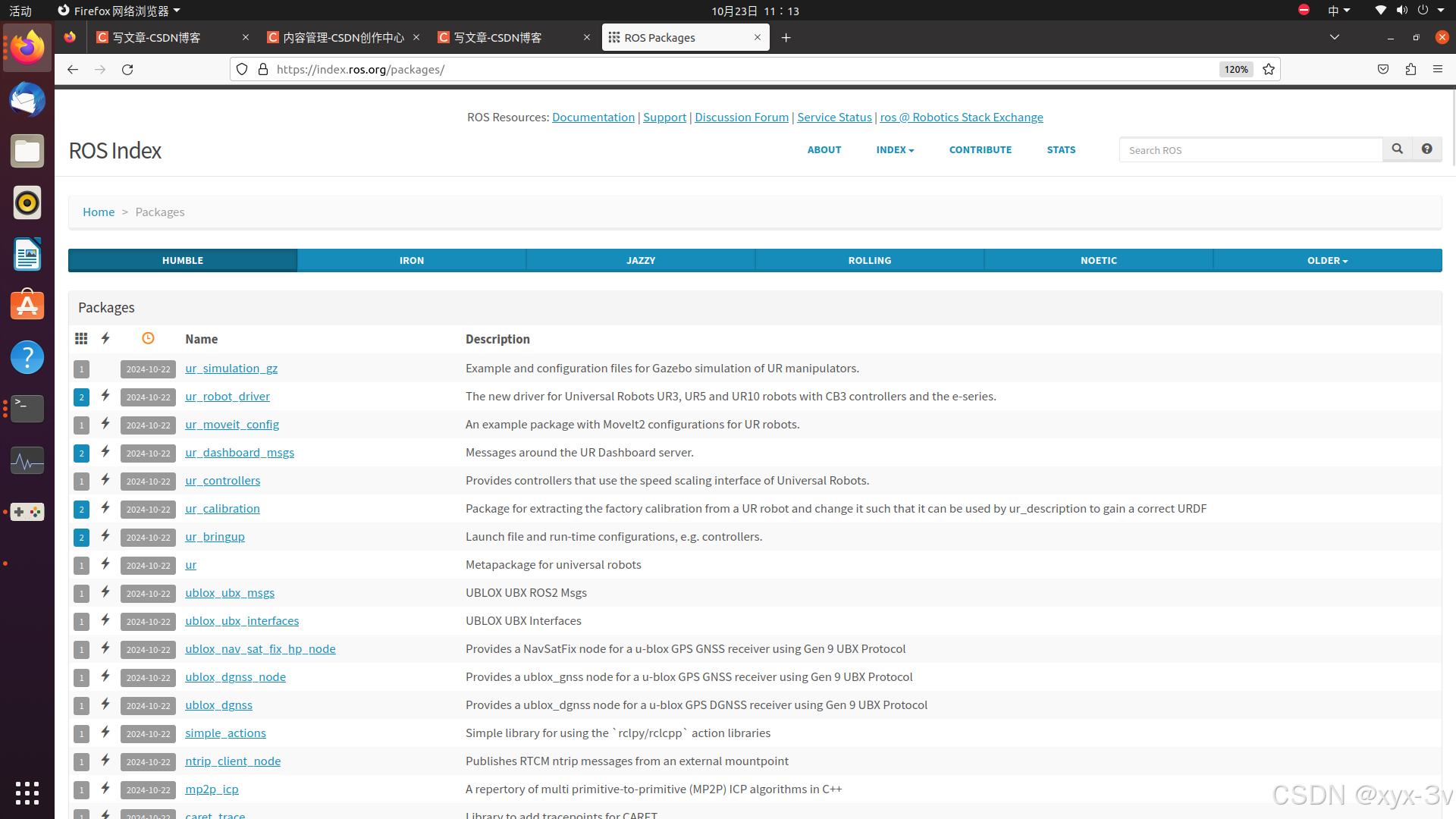The width and height of the screenshot is (1456, 819).
Task: Click the Home breadcrumb link
Action: point(99,212)
